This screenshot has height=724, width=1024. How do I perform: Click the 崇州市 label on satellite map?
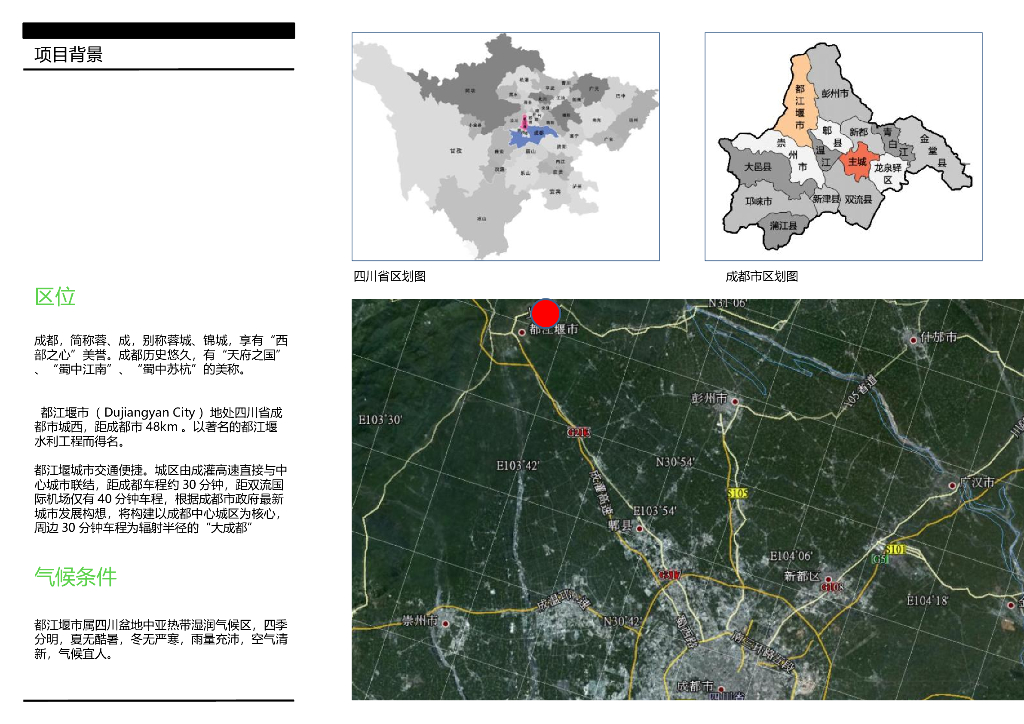pyautogui.click(x=420, y=620)
